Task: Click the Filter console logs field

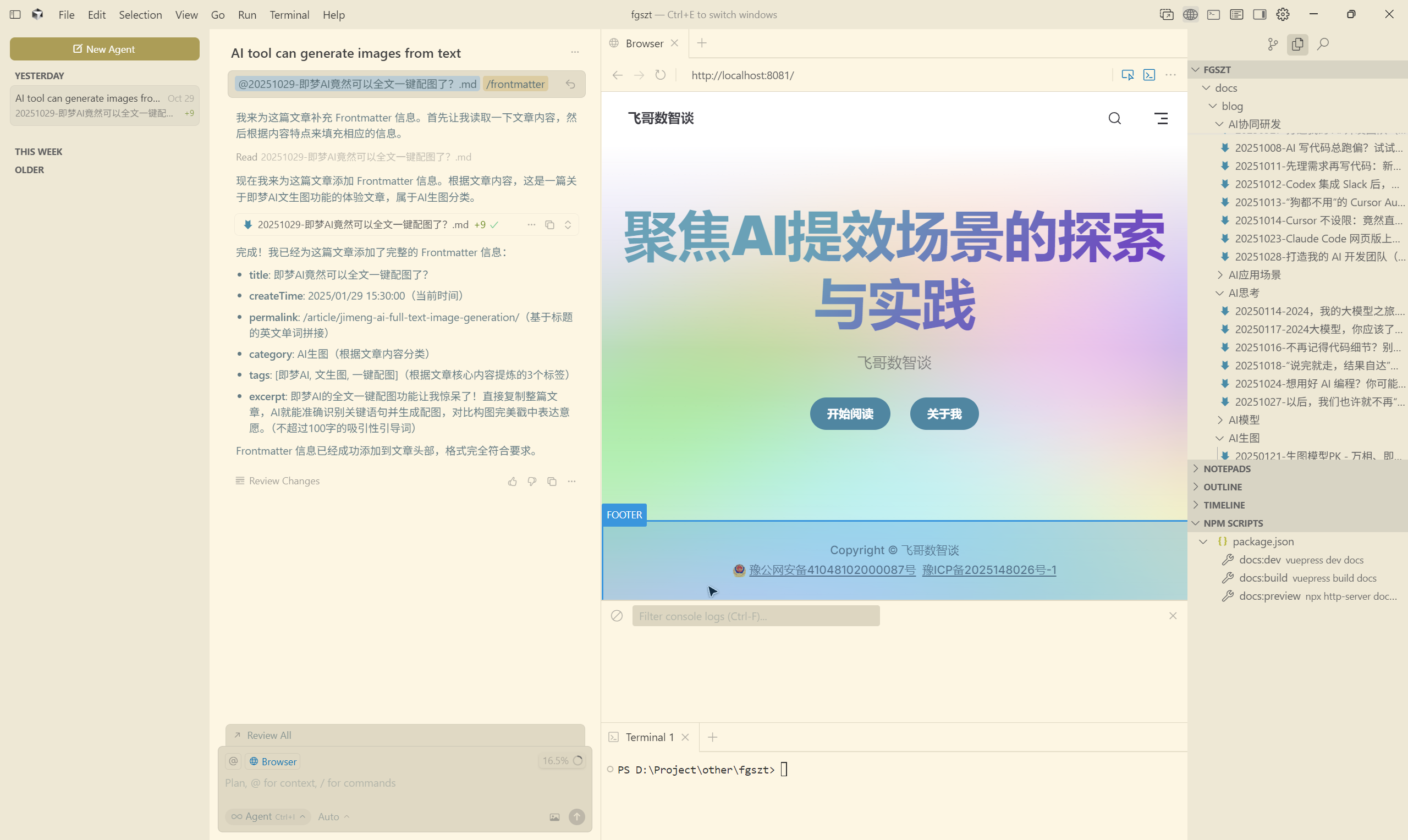Action: (x=755, y=616)
